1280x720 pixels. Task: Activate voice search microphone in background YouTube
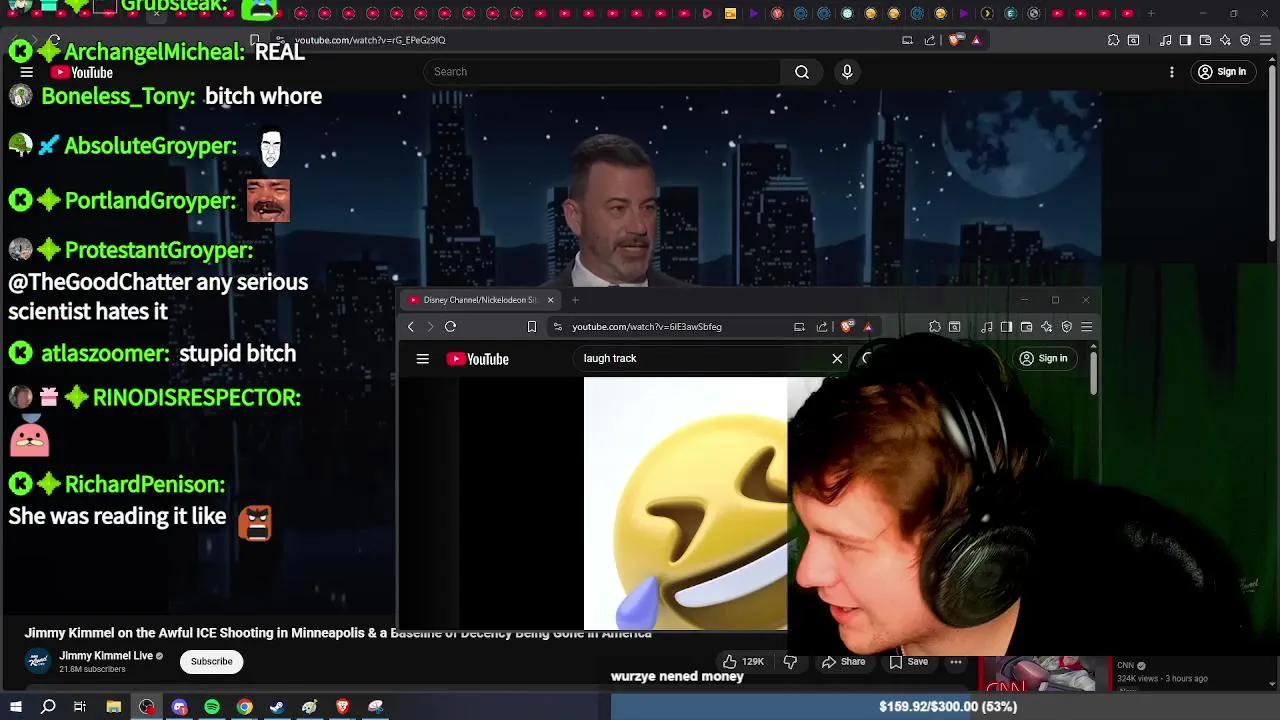point(847,72)
